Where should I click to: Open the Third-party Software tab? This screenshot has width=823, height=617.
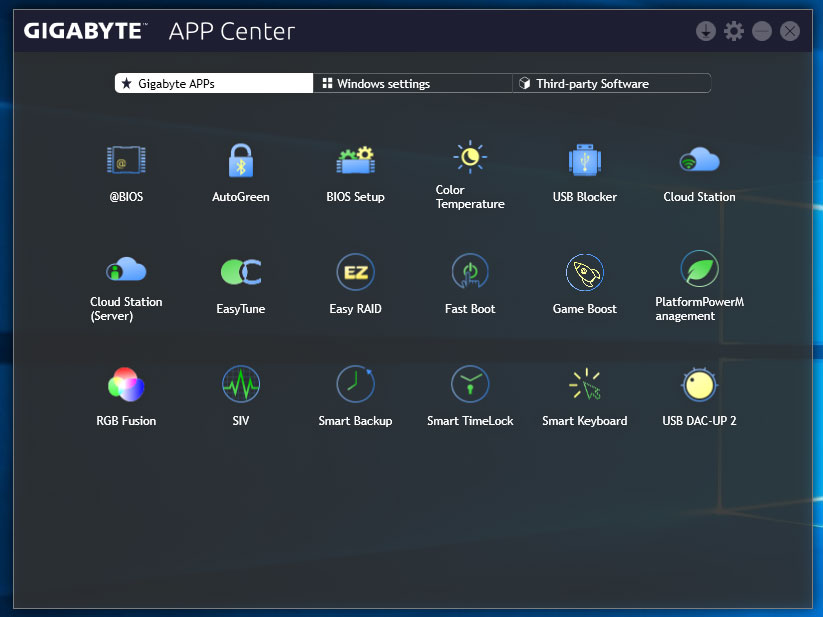[x=611, y=83]
